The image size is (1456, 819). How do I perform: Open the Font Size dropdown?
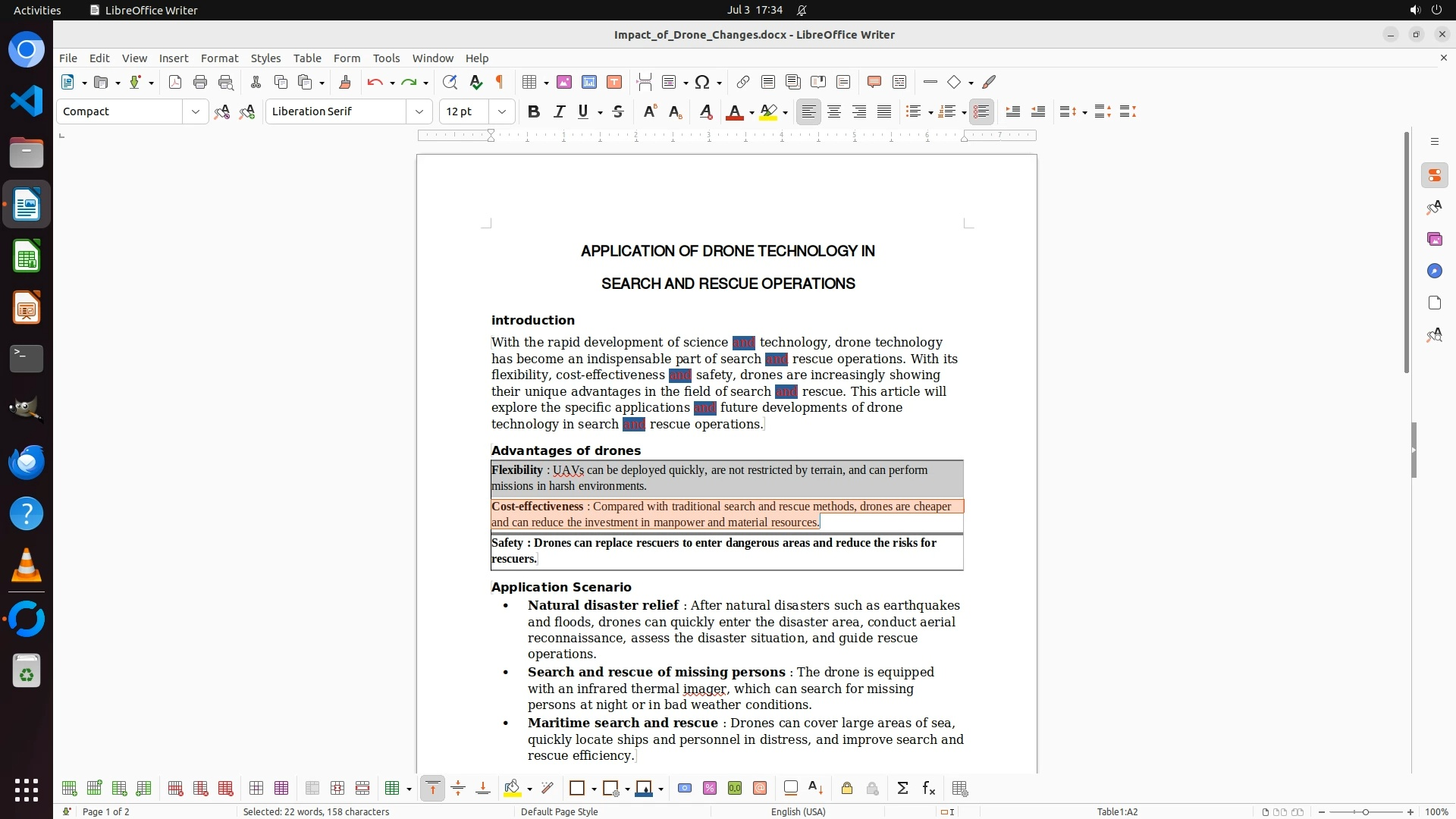pyautogui.click(x=501, y=111)
